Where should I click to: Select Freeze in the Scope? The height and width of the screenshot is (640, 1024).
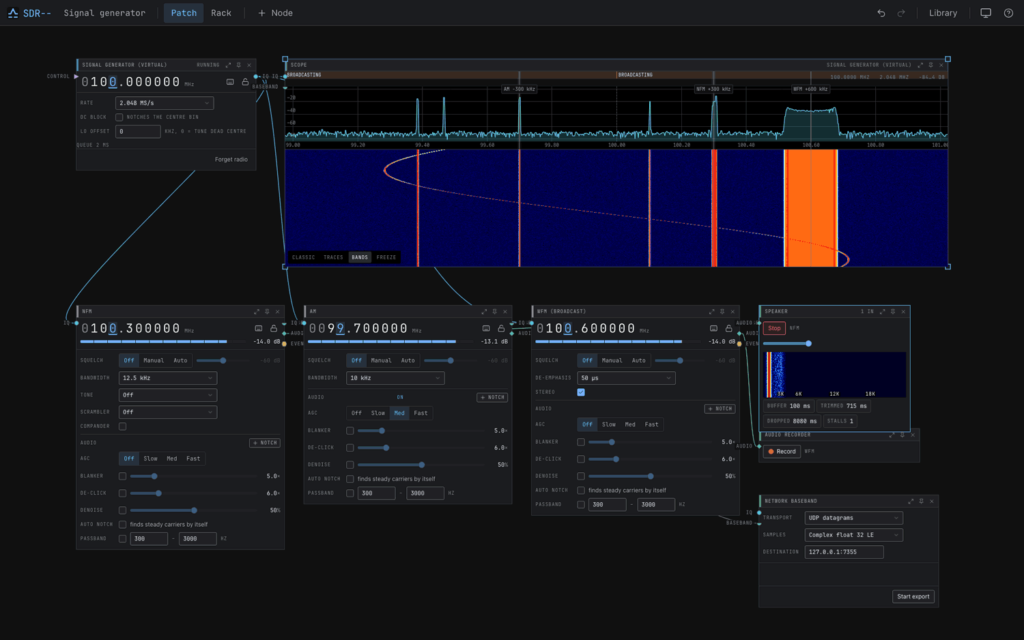pyautogui.click(x=386, y=257)
